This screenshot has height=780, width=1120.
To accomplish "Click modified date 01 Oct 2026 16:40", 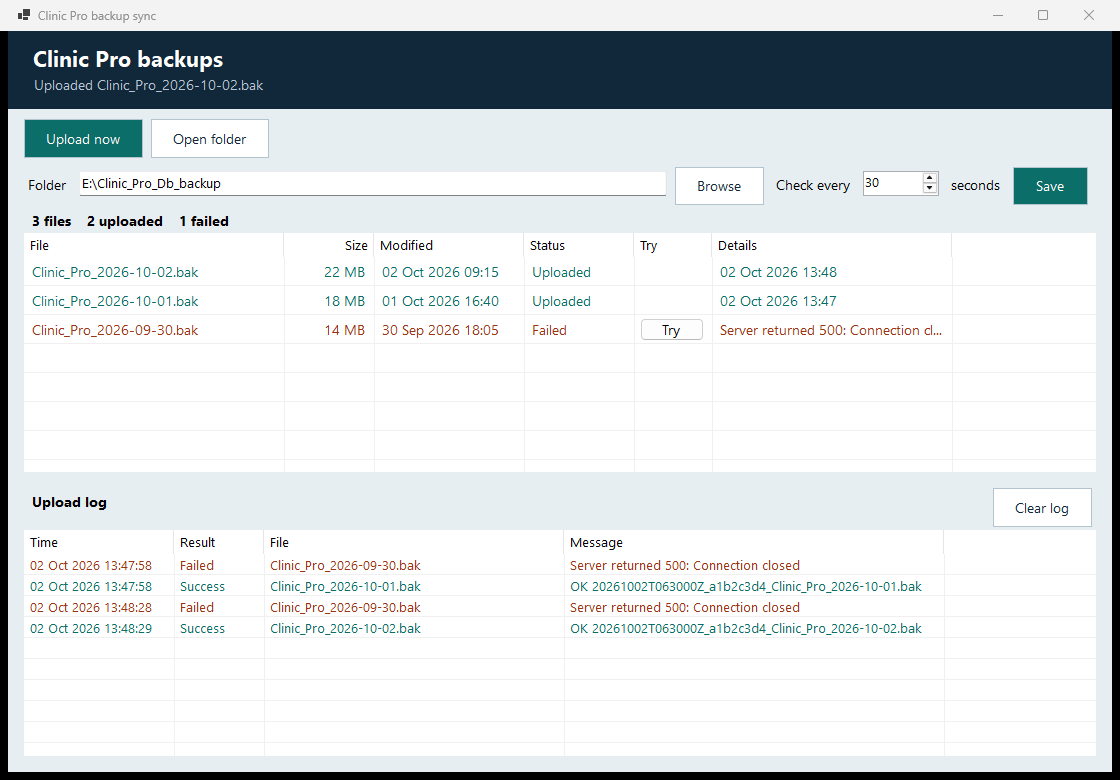I will pos(441,301).
